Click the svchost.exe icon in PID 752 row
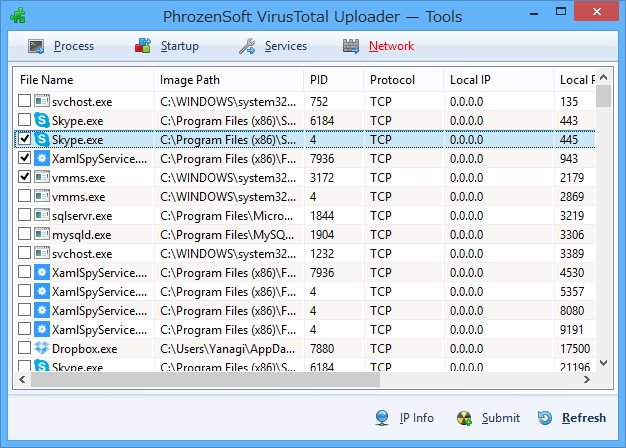 [x=42, y=101]
